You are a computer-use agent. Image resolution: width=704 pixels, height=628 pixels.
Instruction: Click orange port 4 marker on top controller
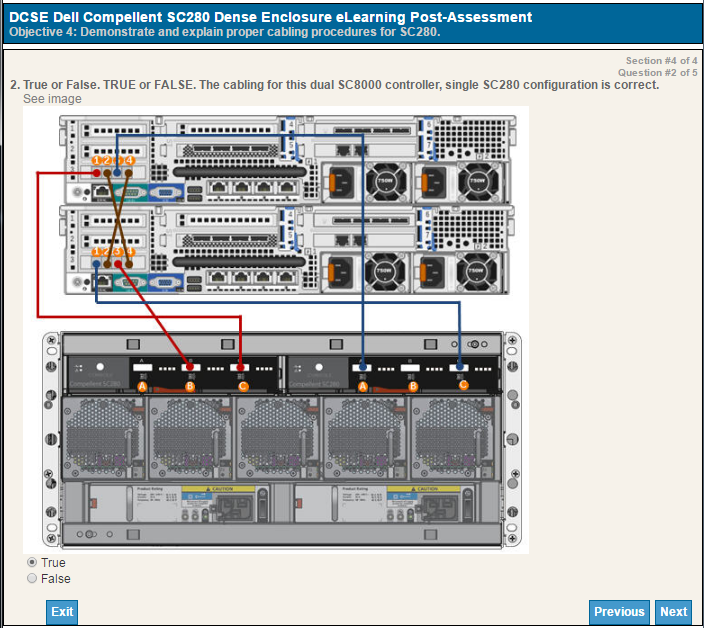[129, 160]
